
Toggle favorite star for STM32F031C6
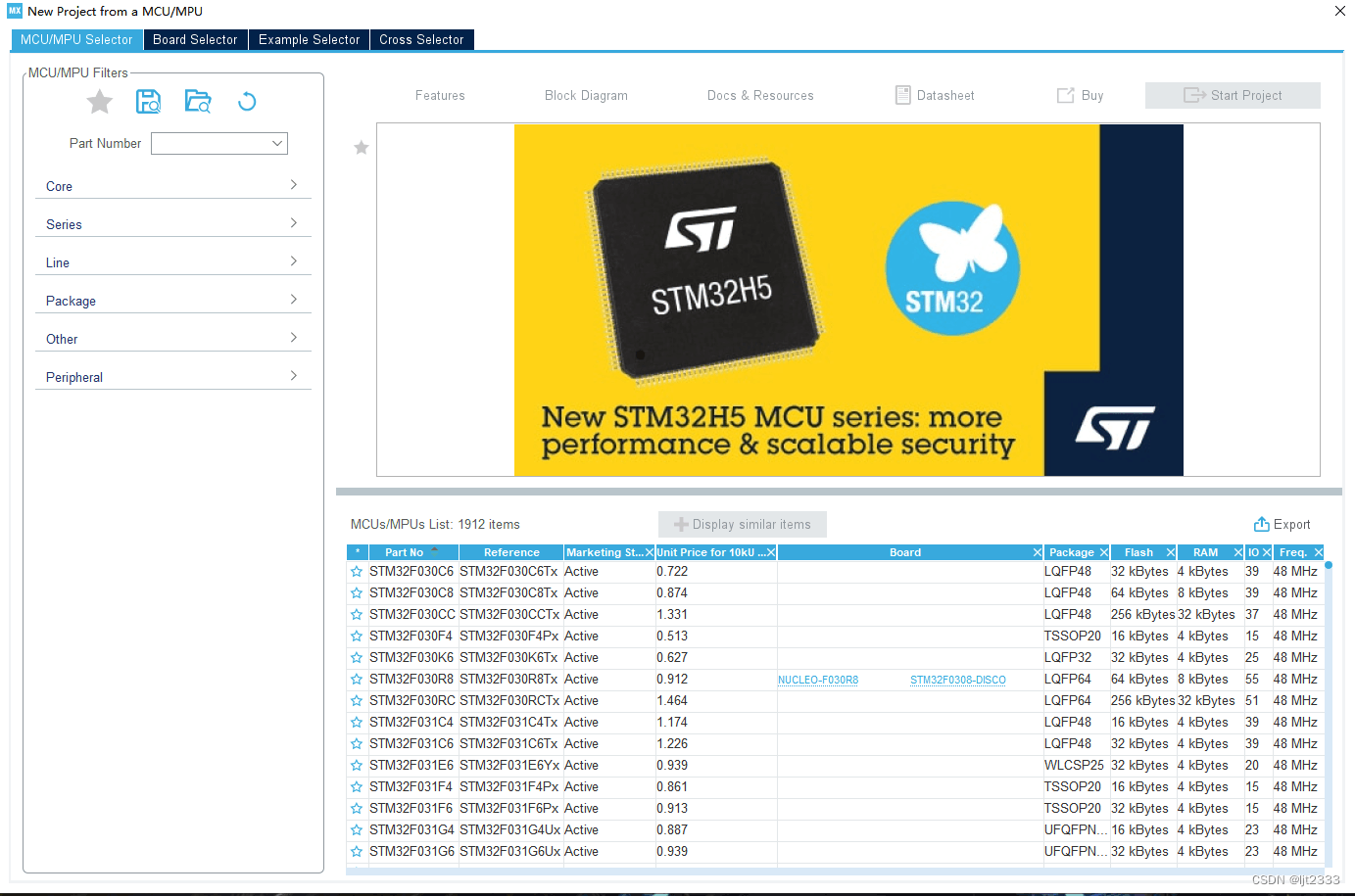[357, 744]
